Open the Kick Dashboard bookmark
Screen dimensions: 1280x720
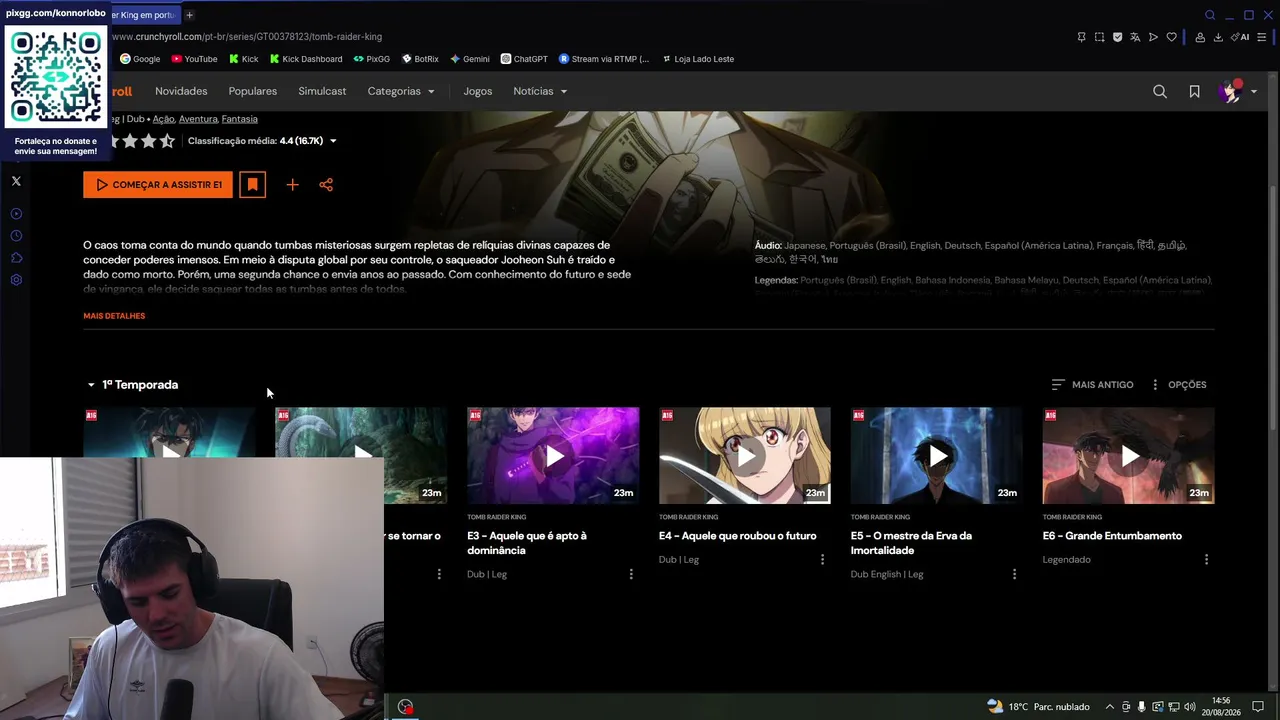306,59
